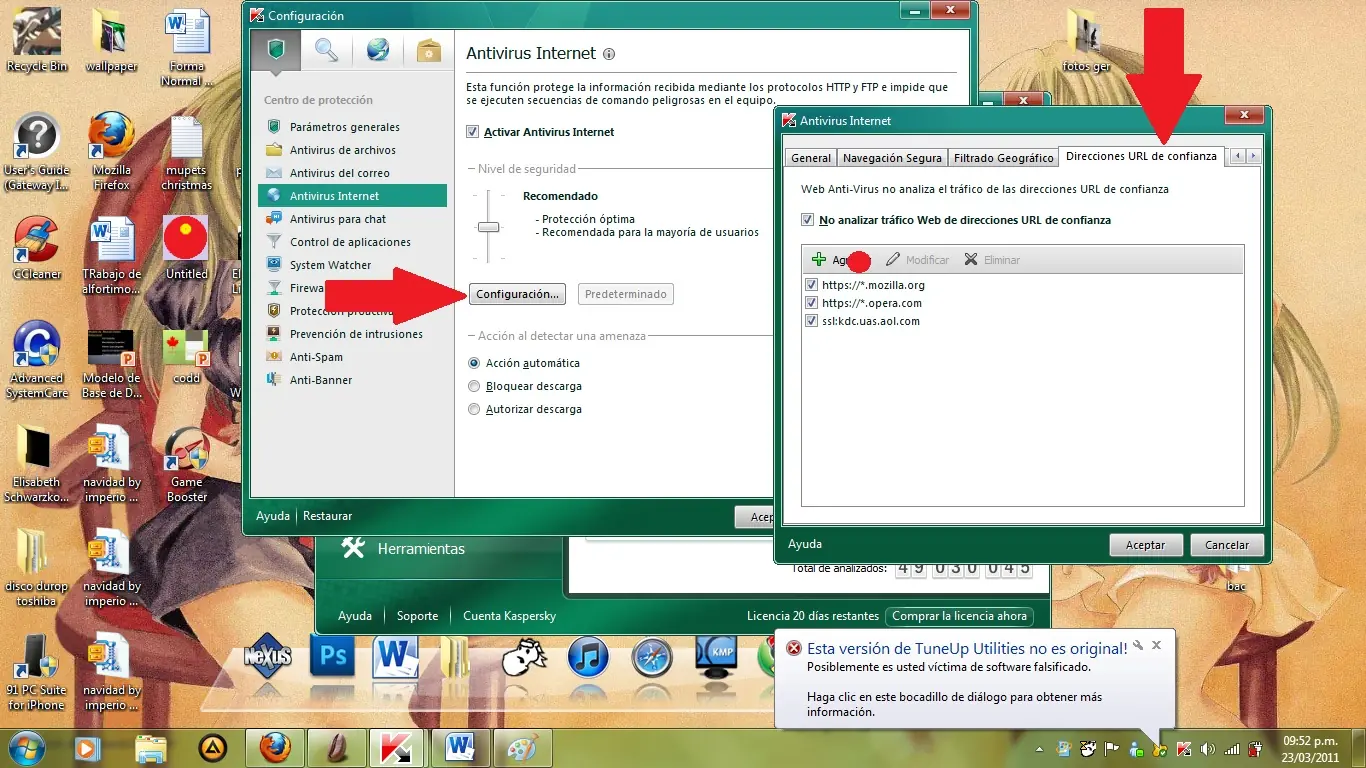Image resolution: width=1366 pixels, height=768 pixels.
Task: Open the Windows Start menu
Action: [x=25, y=747]
